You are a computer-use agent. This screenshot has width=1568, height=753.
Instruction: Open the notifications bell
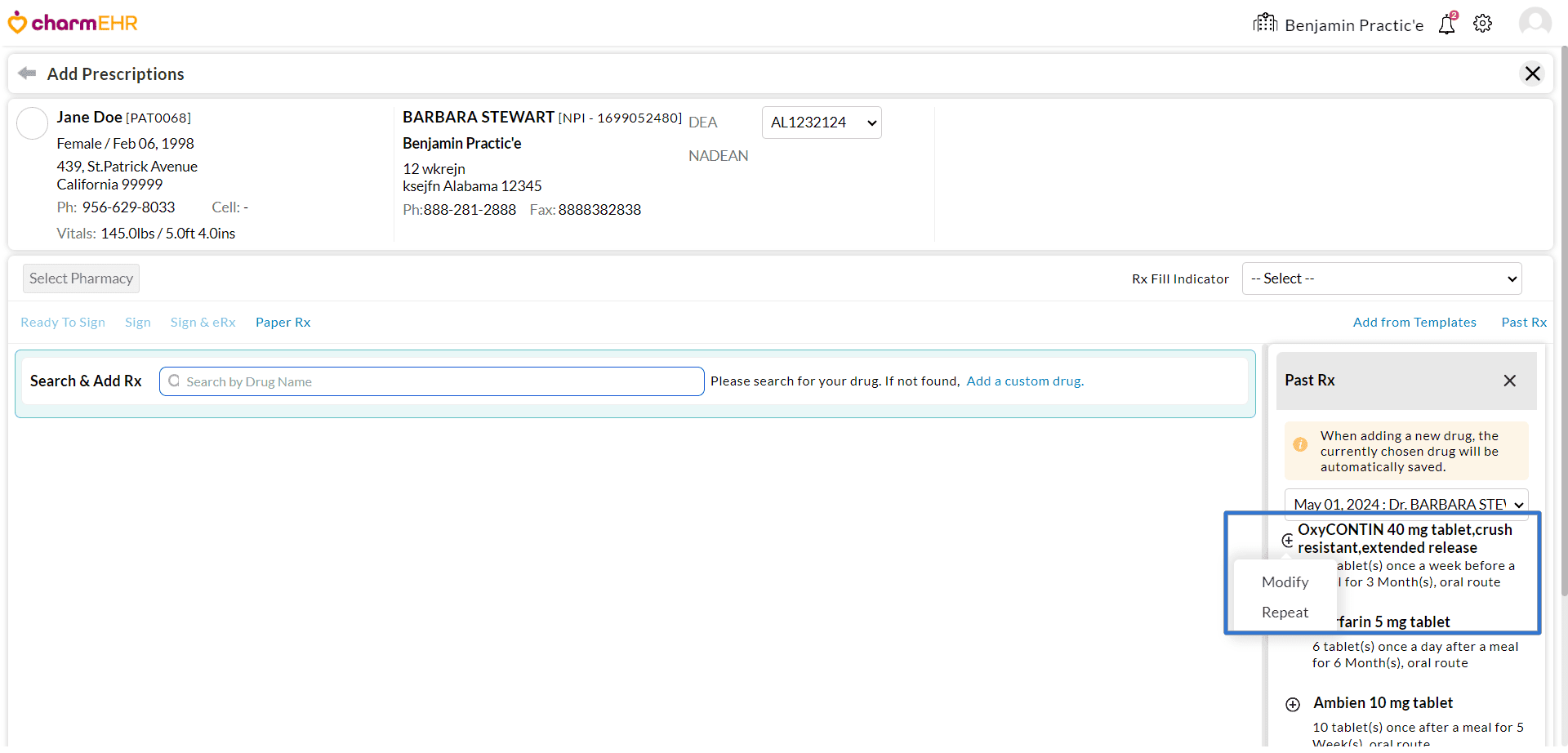(x=1447, y=24)
